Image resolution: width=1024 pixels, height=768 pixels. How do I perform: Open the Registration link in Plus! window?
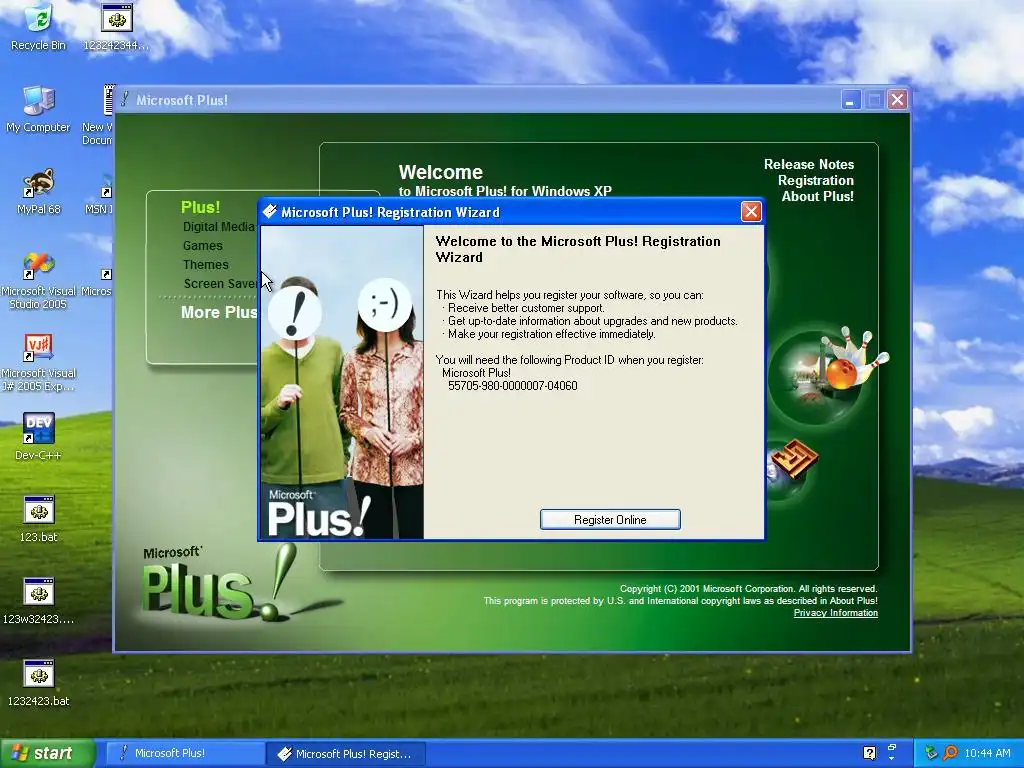point(816,180)
